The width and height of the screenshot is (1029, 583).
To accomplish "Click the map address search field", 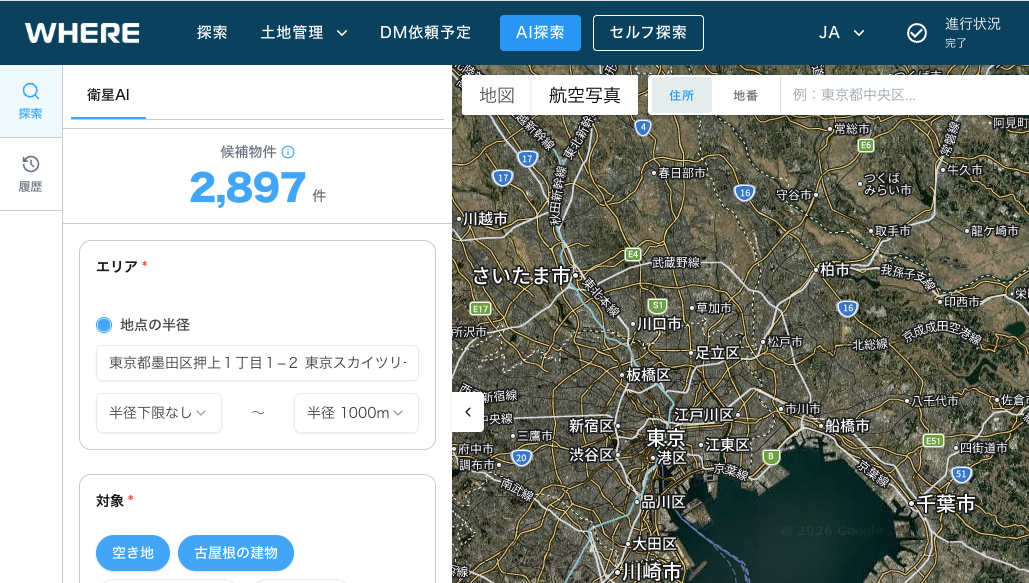I will (906, 95).
